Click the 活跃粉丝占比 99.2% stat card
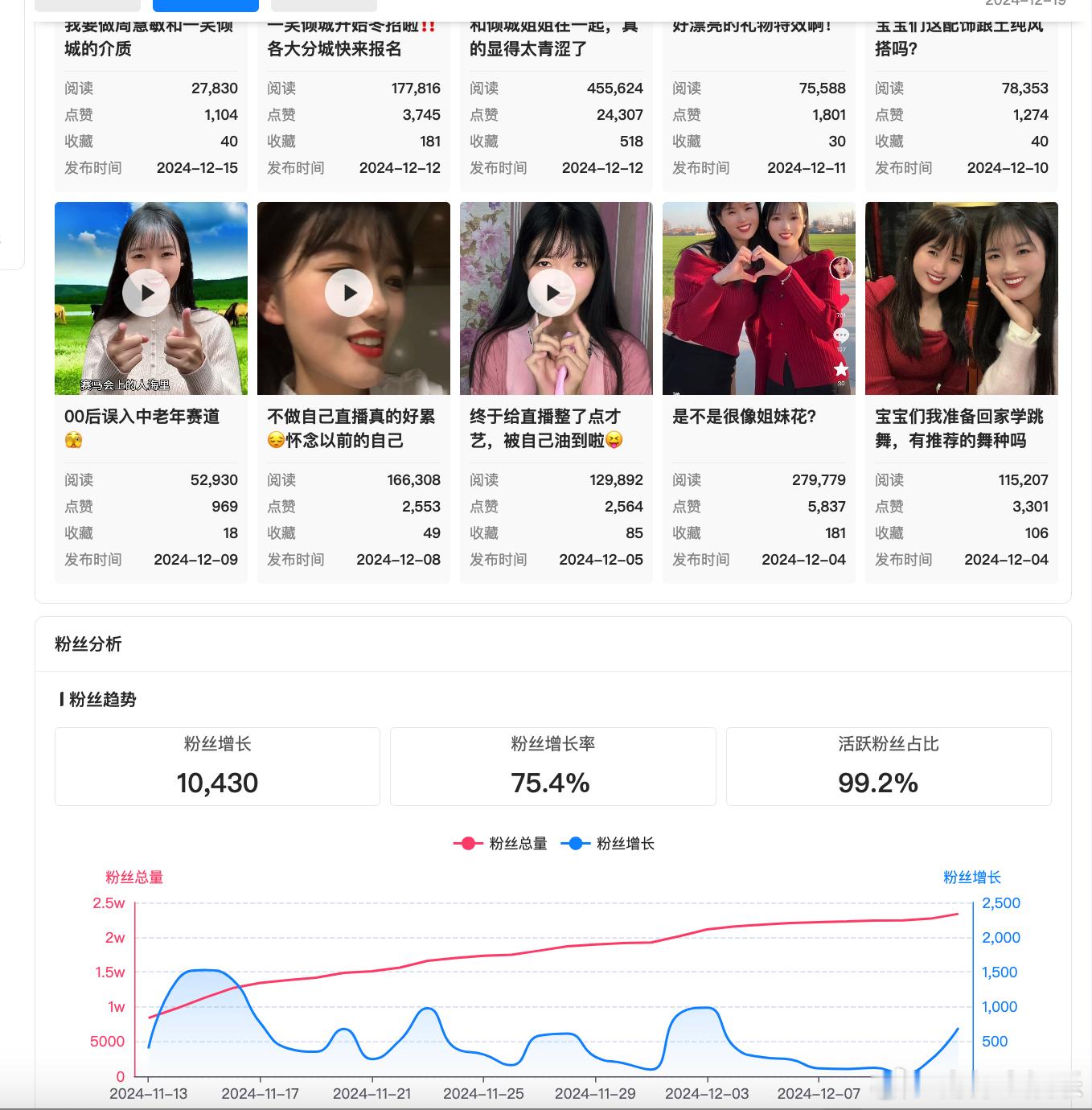 [x=889, y=767]
